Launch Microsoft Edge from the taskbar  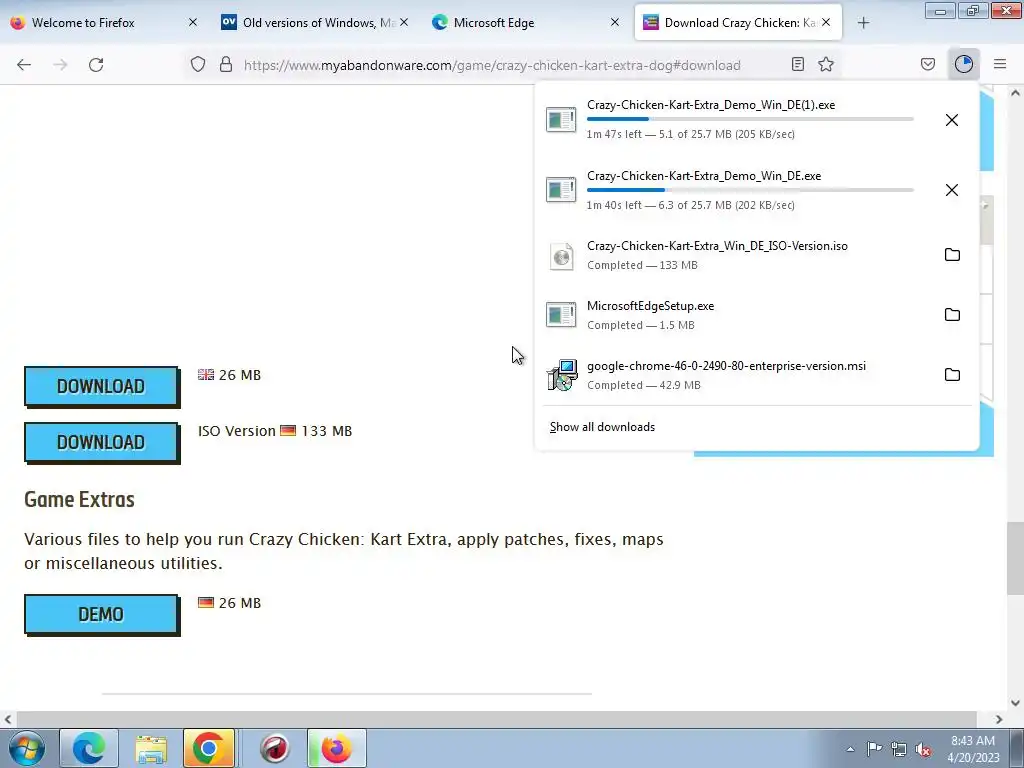[x=89, y=748]
